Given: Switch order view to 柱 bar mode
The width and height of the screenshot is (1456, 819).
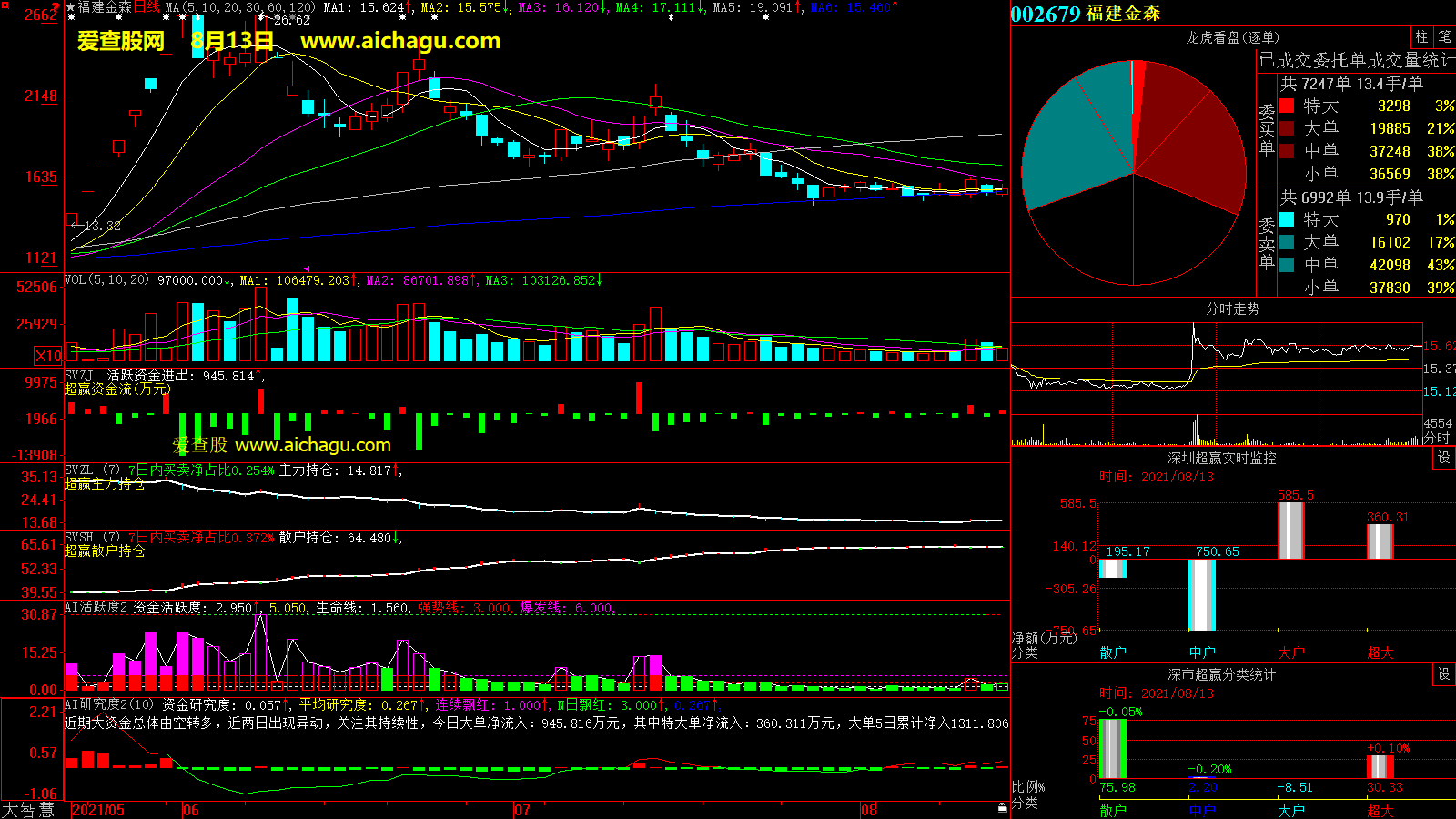Looking at the screenshot, I should coord(1421,37).
